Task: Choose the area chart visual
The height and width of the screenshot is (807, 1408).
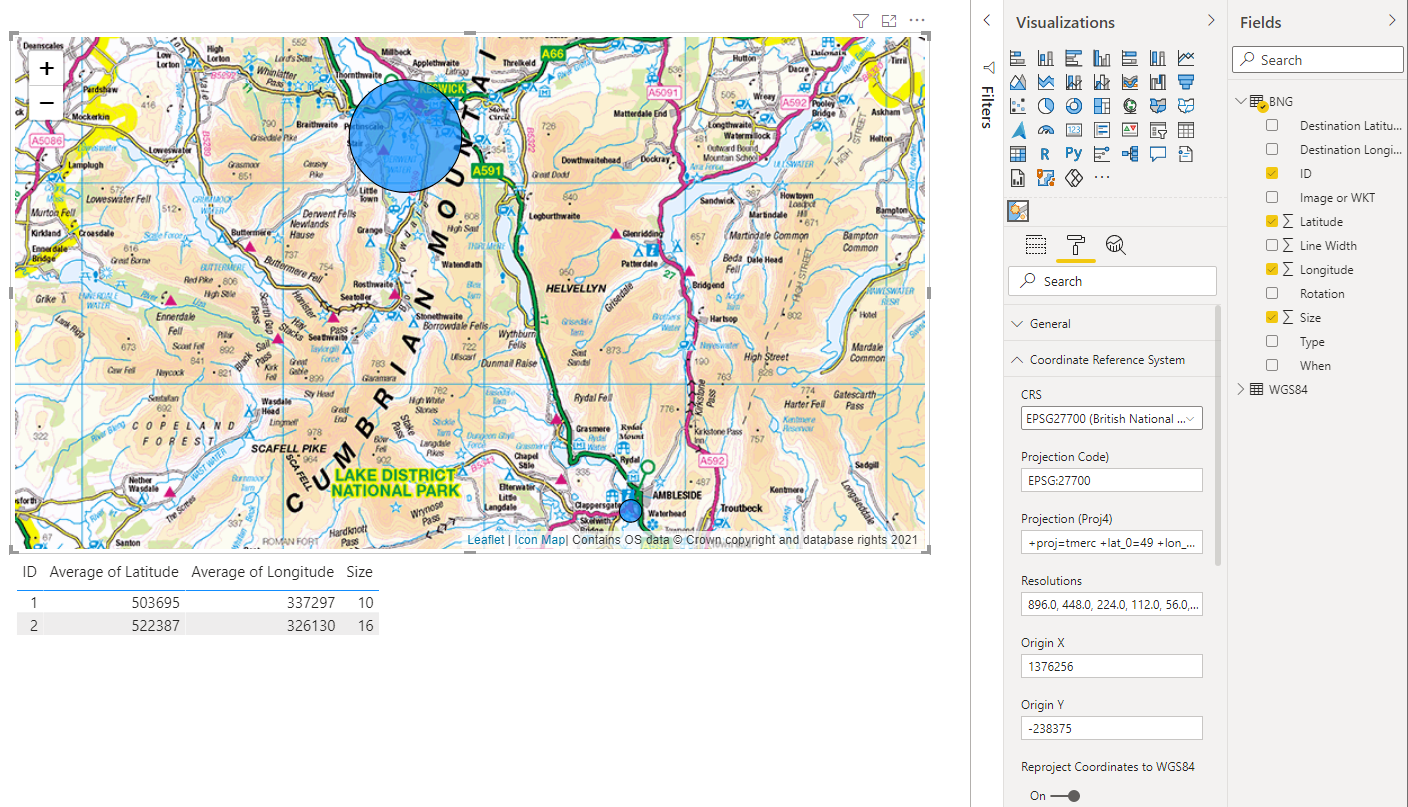Action: pyautogui.click(x=1018, y=82)
